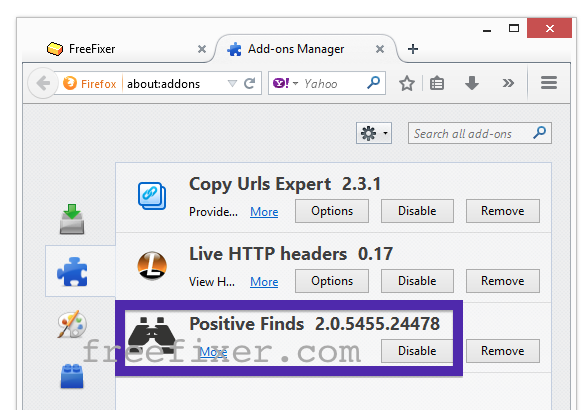This screenshot has height=410, width=584.
Task: Remove the Live HTTP headers extension
Action: tap(502, 281)
